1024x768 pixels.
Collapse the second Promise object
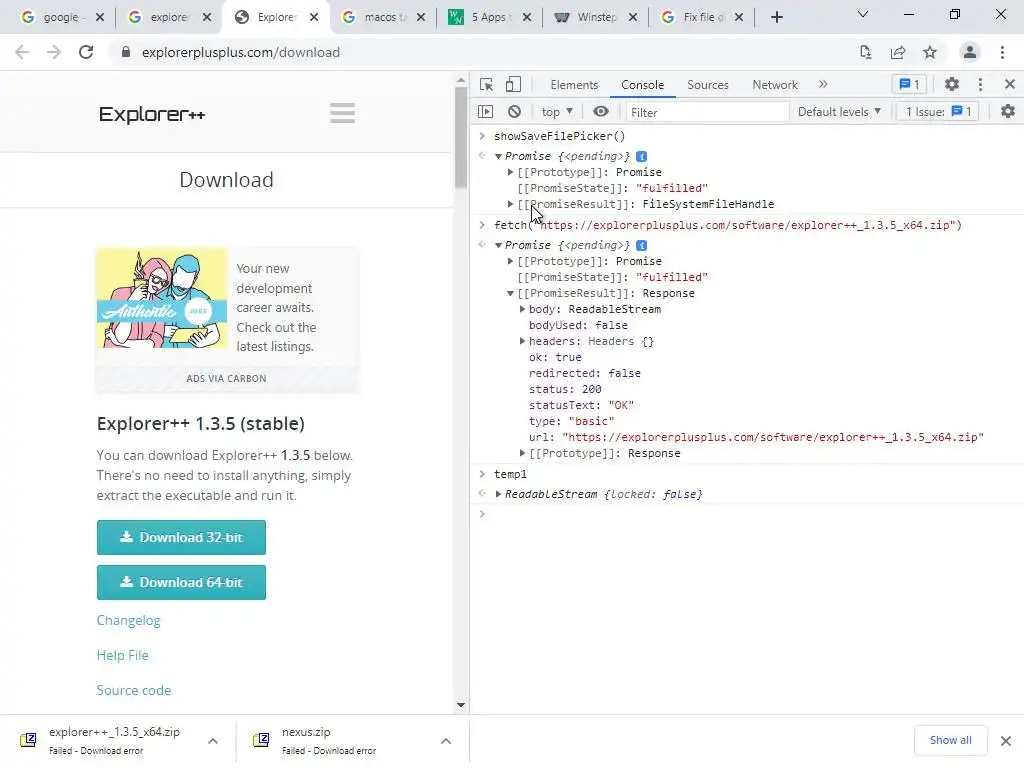tap(498, 246)
